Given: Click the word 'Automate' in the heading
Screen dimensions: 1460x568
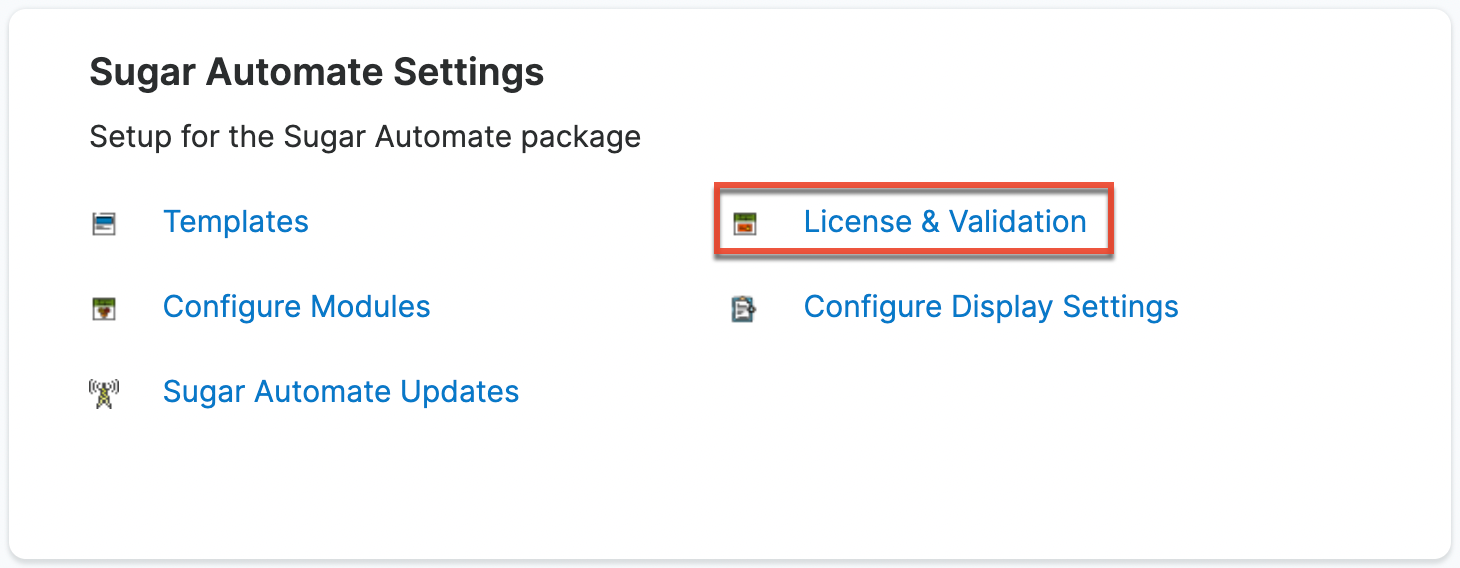Looking at the screenshot, I should coord(316,73).
